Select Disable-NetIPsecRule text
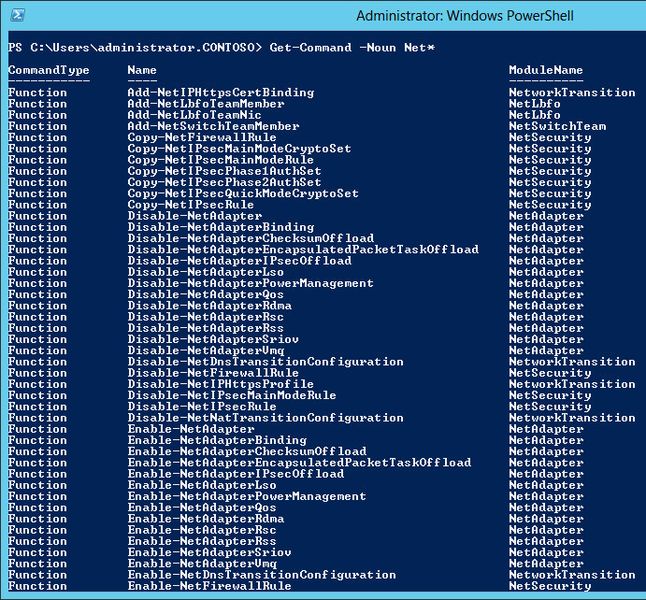Screen dimensions: 646x600 pyautogui.click(x=202, y=406)
